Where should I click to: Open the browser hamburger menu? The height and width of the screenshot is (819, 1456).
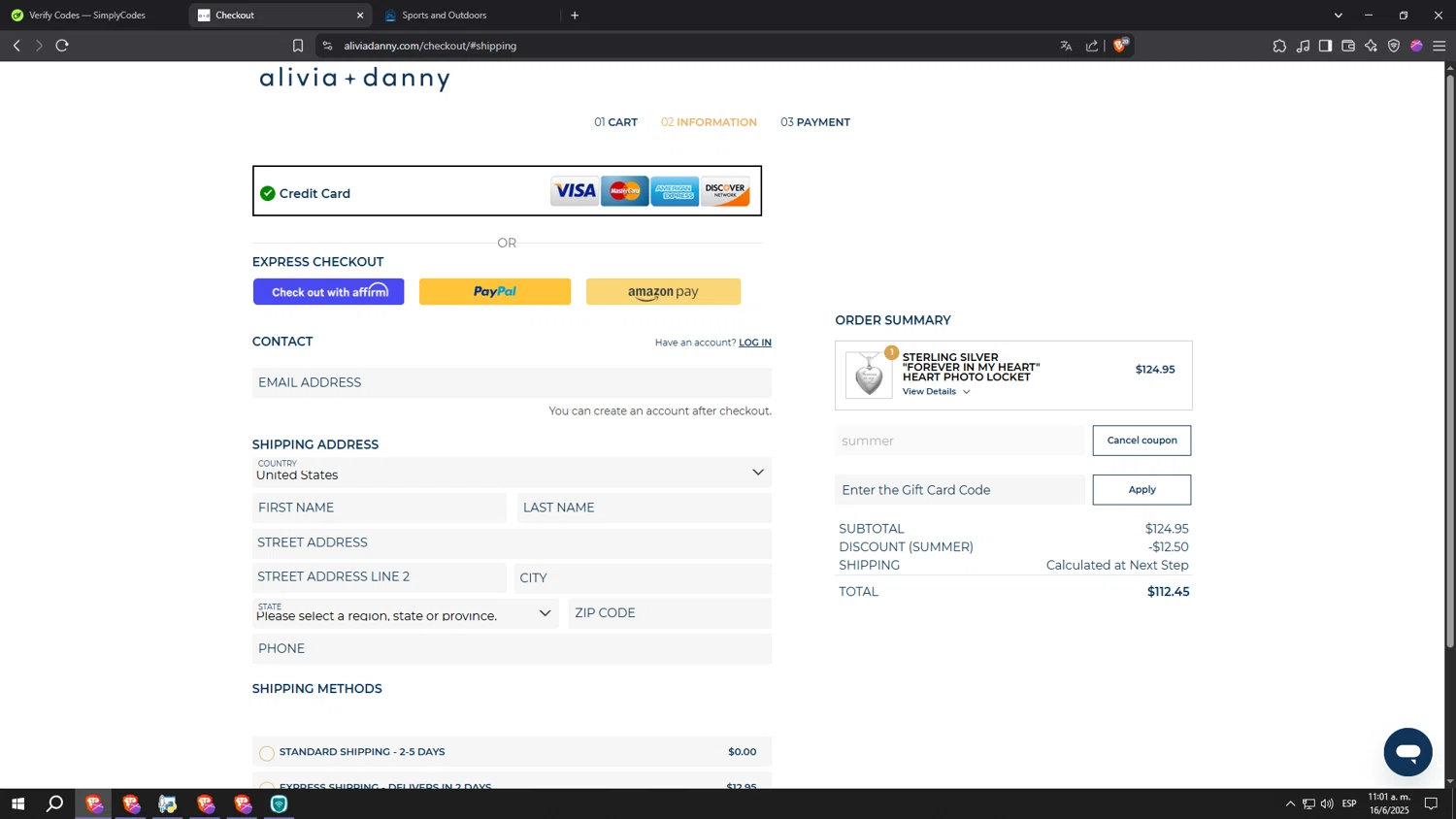(x=1439, y=46)
